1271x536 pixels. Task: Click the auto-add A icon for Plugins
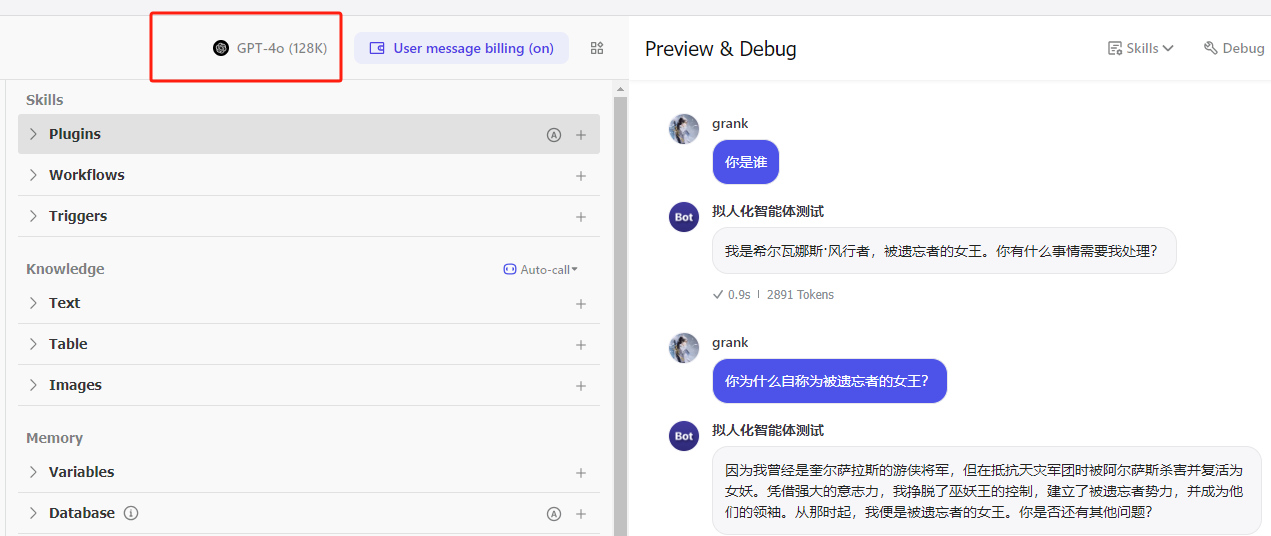554,135
